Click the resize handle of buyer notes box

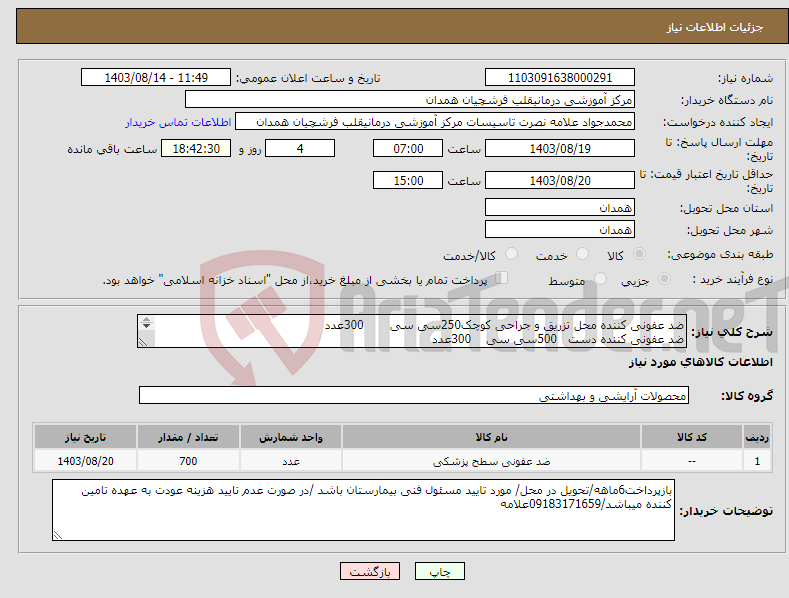58,535
